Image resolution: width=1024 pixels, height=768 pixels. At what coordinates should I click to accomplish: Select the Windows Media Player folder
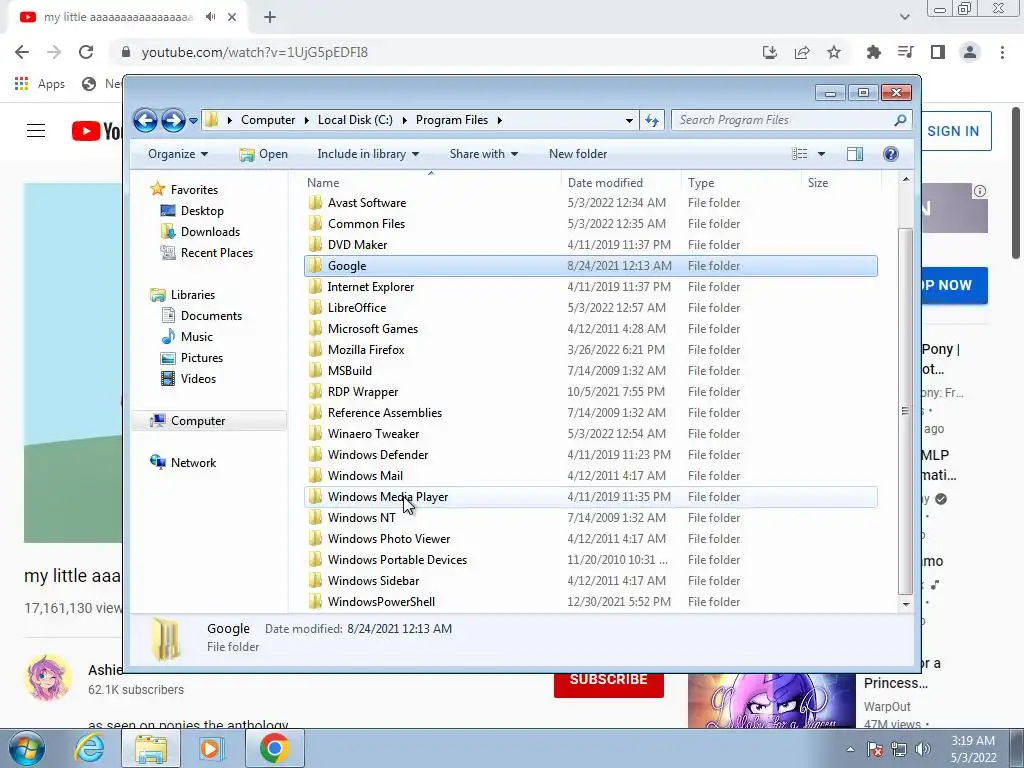click(590, 497)
